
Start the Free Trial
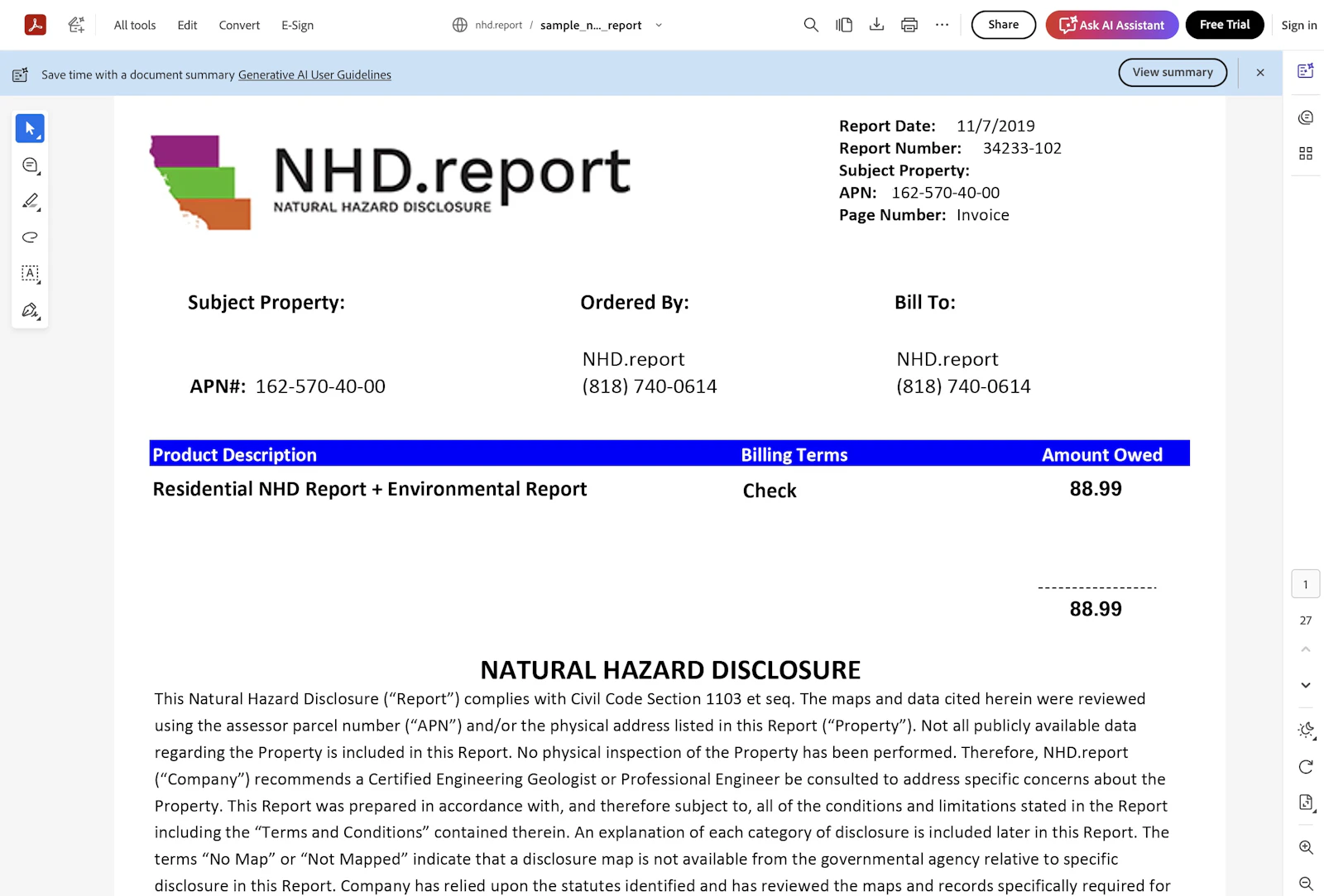coord(1225,25)
